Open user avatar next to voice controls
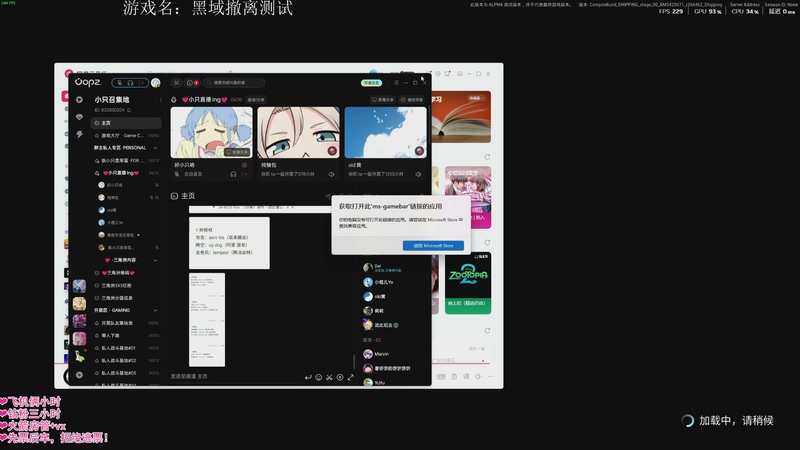 click(156, 83)
